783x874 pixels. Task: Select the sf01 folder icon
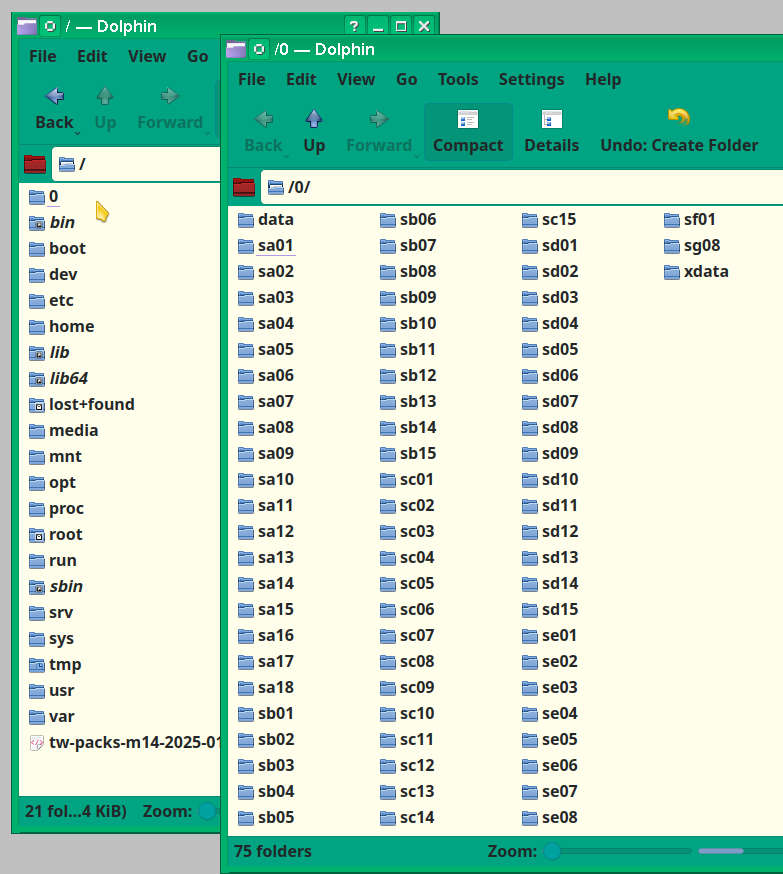click(672, 220)
